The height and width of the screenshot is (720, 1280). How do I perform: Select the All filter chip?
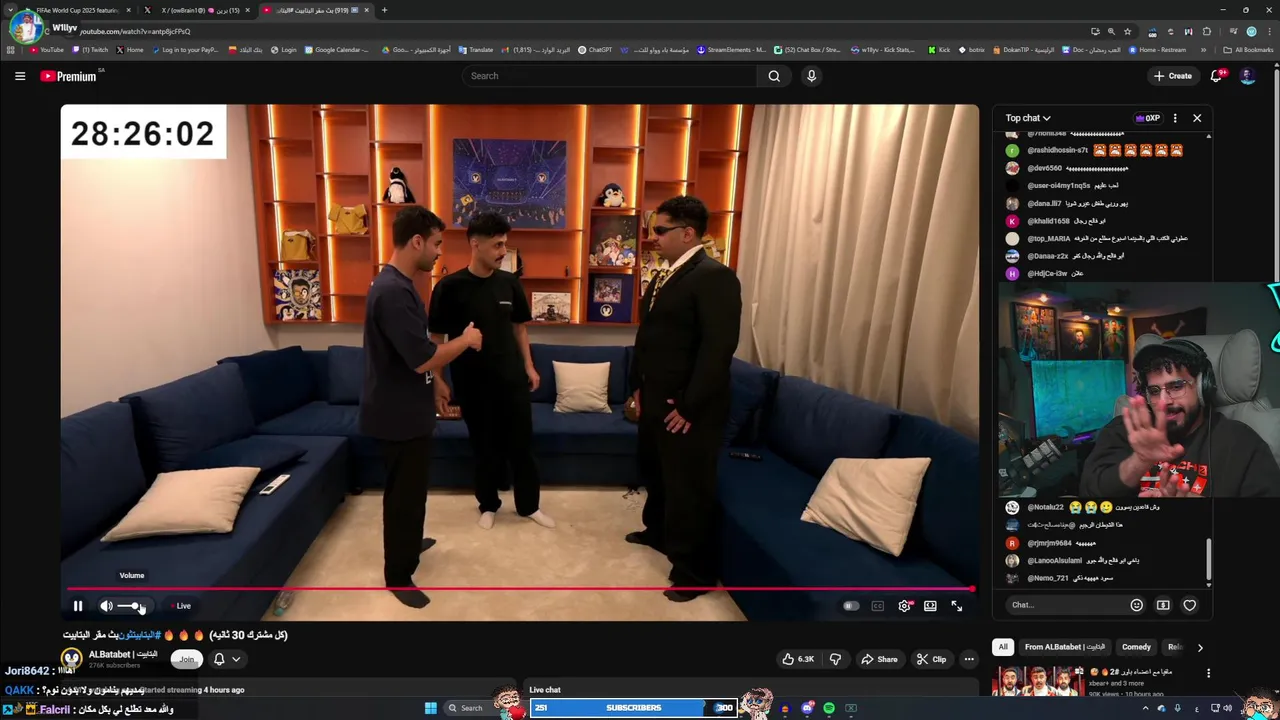[x=1003, y=647]
